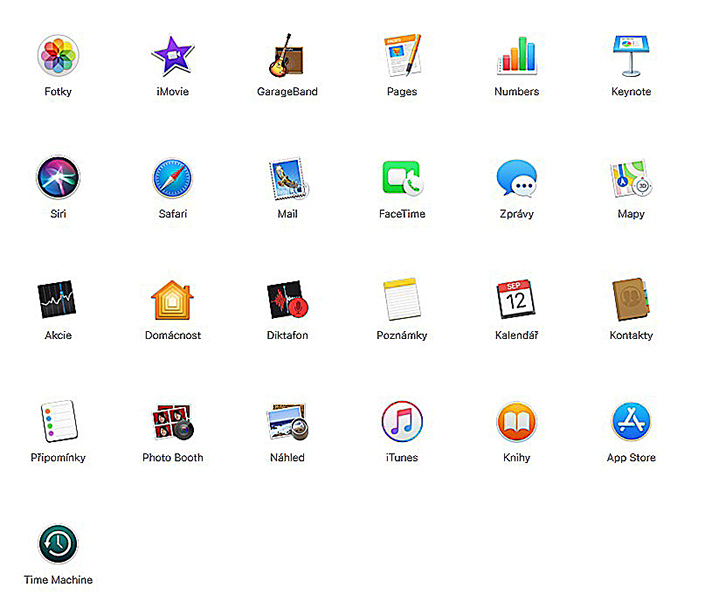Open the Mail stamp icon
This screenshot has width=705, height=608.
(x=287, y=178)
